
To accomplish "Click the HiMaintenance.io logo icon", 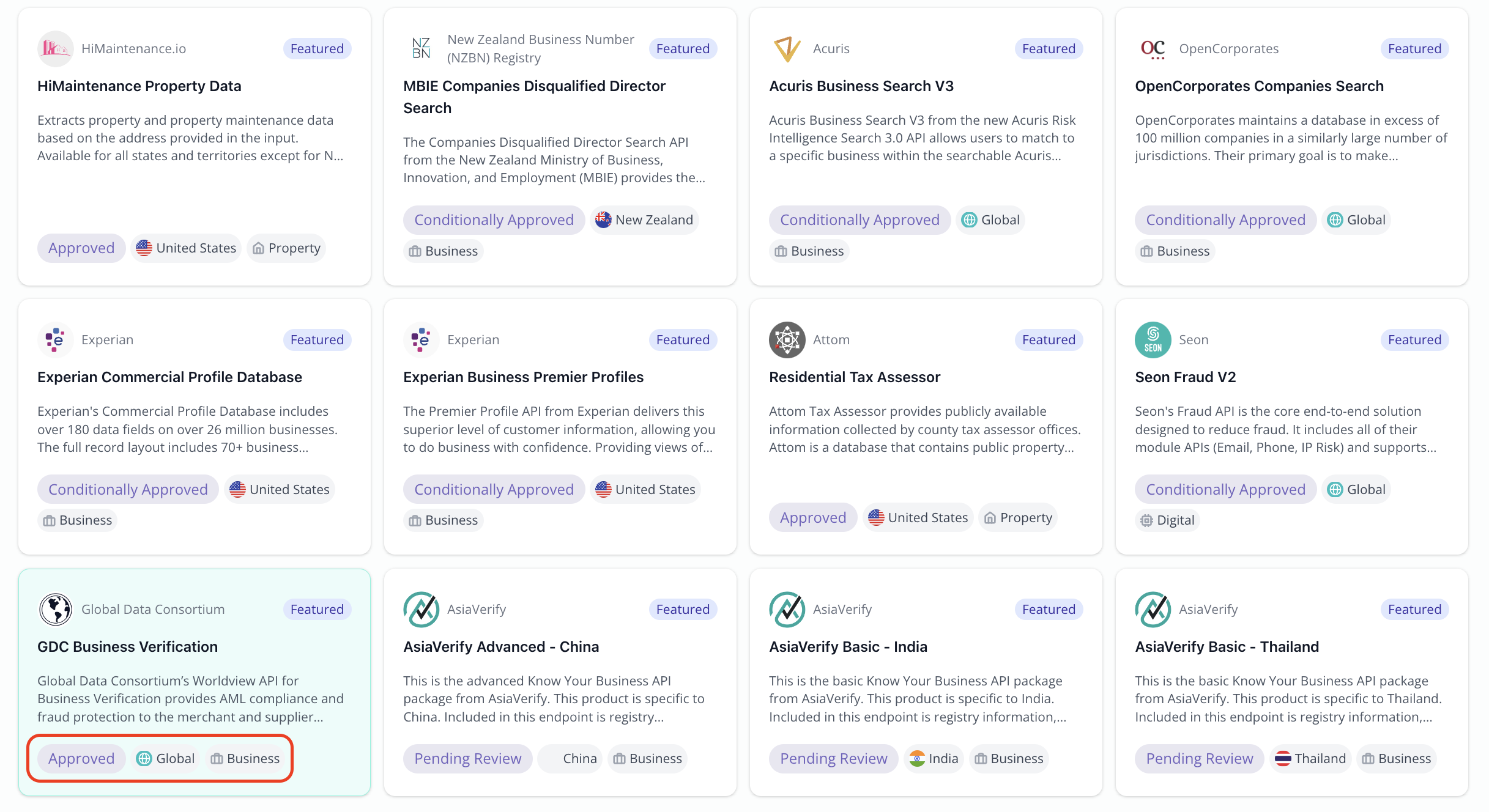I will [x=55, y=49].
